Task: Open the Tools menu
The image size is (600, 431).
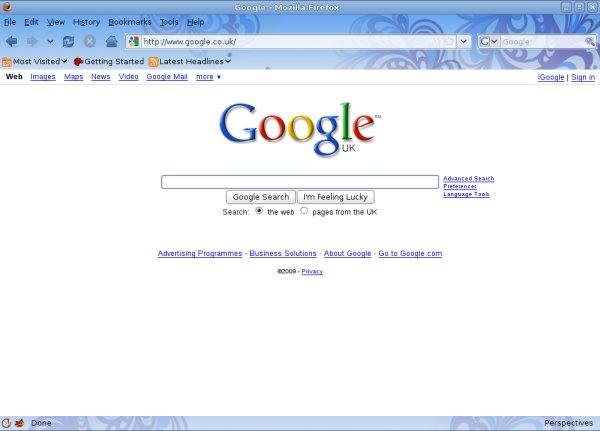Action: (x=169, y=22)
